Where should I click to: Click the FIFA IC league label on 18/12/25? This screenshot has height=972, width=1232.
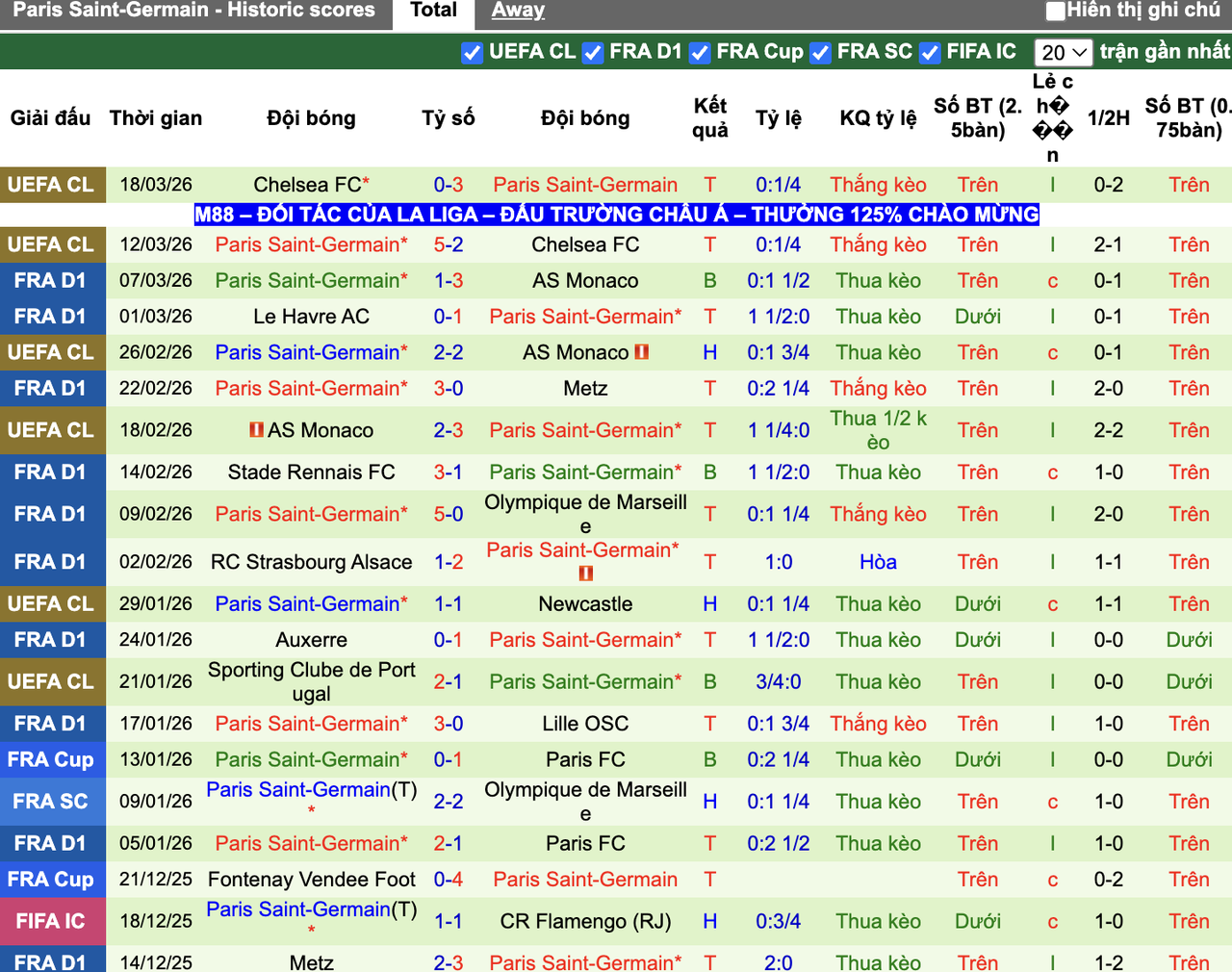(x=50, y=921)
